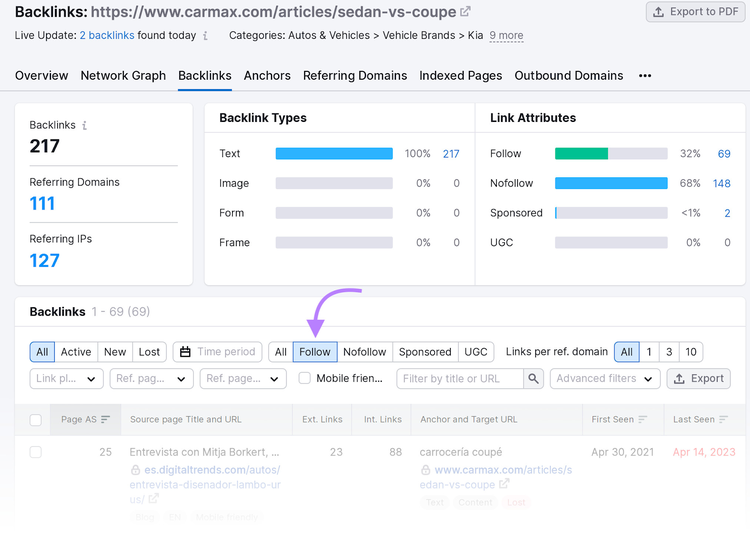This screenshot has width=750, height=537.
Task: Select checkbox for Entrevista con Mitja Borkert row
Action: (x=35, y=452)
